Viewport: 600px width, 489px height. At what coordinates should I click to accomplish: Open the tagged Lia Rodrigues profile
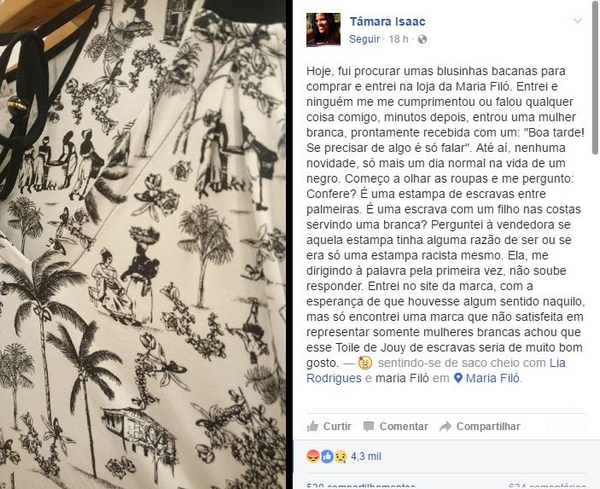[x=436, y=370]
